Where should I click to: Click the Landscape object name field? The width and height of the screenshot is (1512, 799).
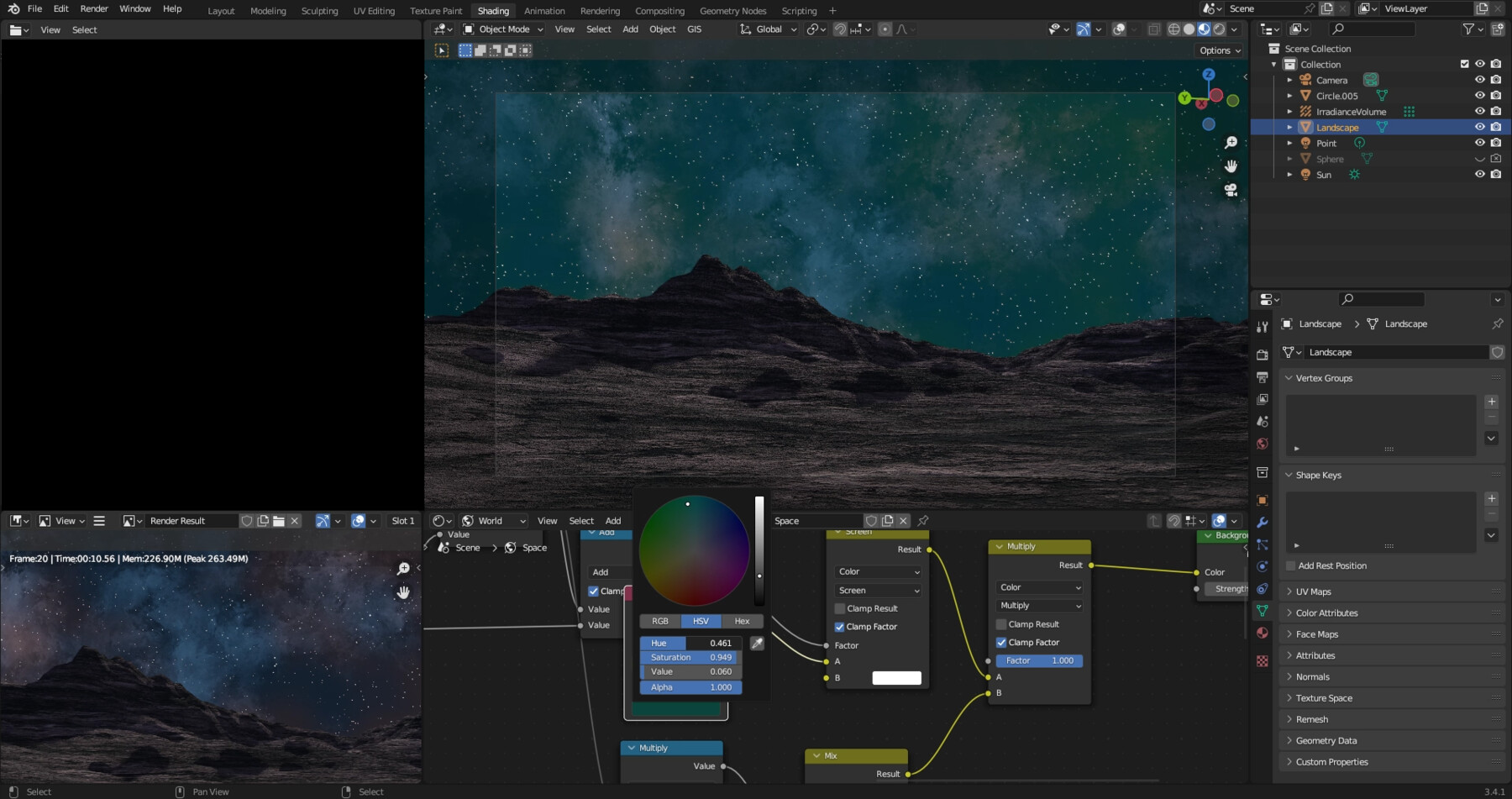pos(1394,352)
